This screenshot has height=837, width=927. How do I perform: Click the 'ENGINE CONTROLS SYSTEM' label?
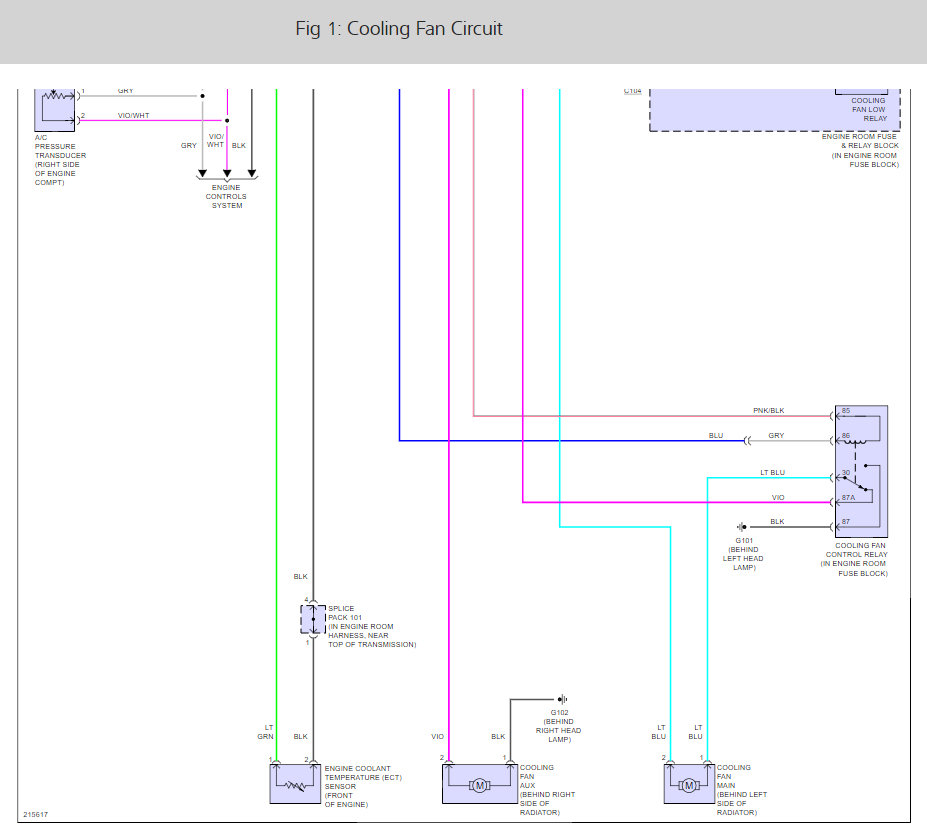(x=226, y=196)
